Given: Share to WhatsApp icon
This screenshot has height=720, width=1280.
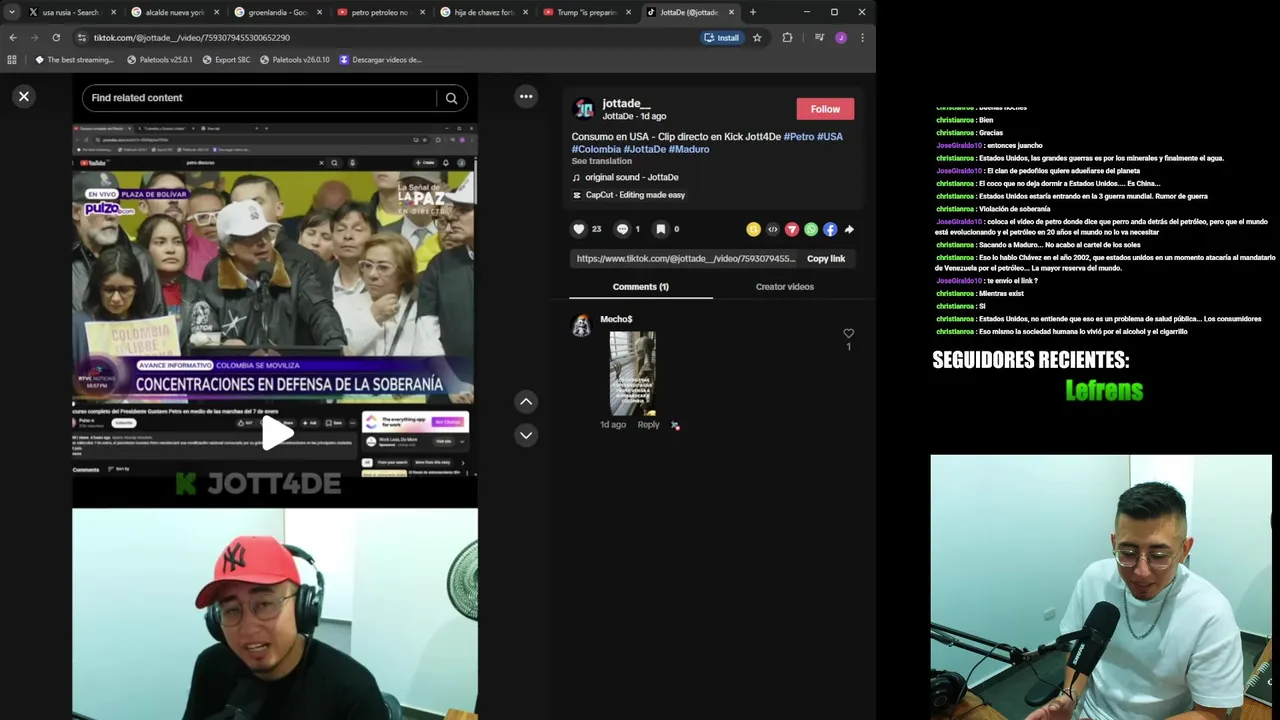Looking at the screenshot, I should 811,229.
